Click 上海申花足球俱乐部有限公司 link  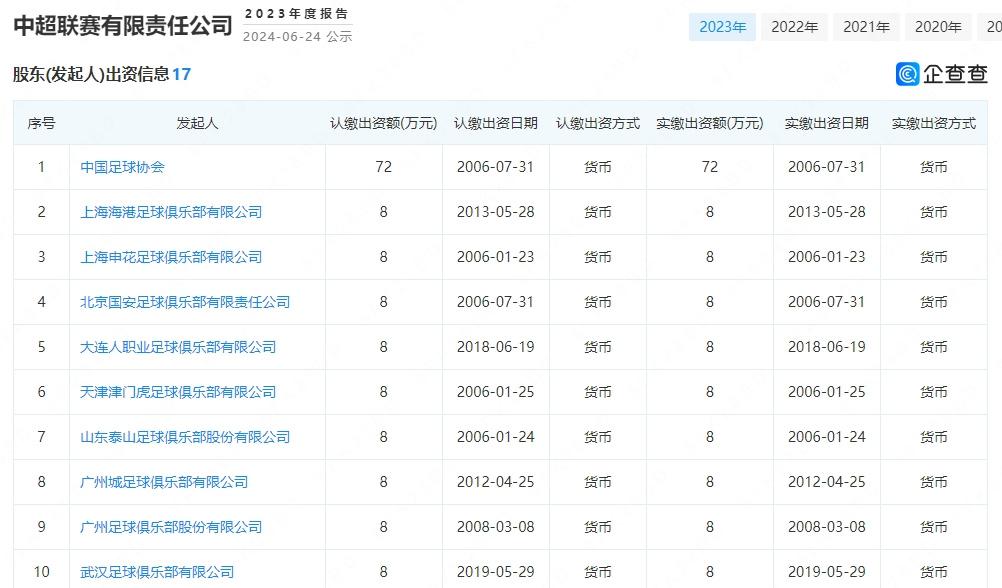[x=171, y=257]
